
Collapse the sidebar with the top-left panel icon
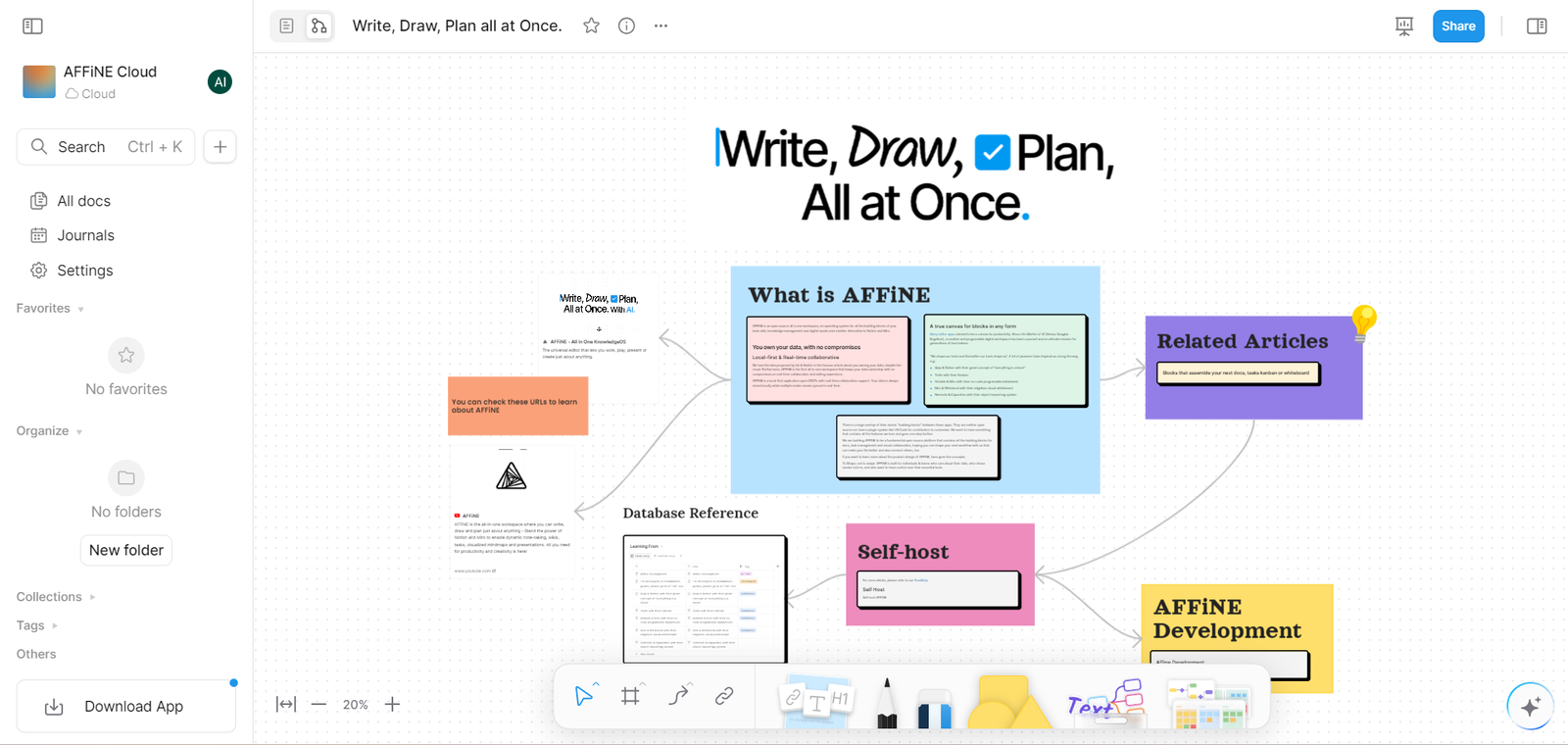[x=32, y=26]
